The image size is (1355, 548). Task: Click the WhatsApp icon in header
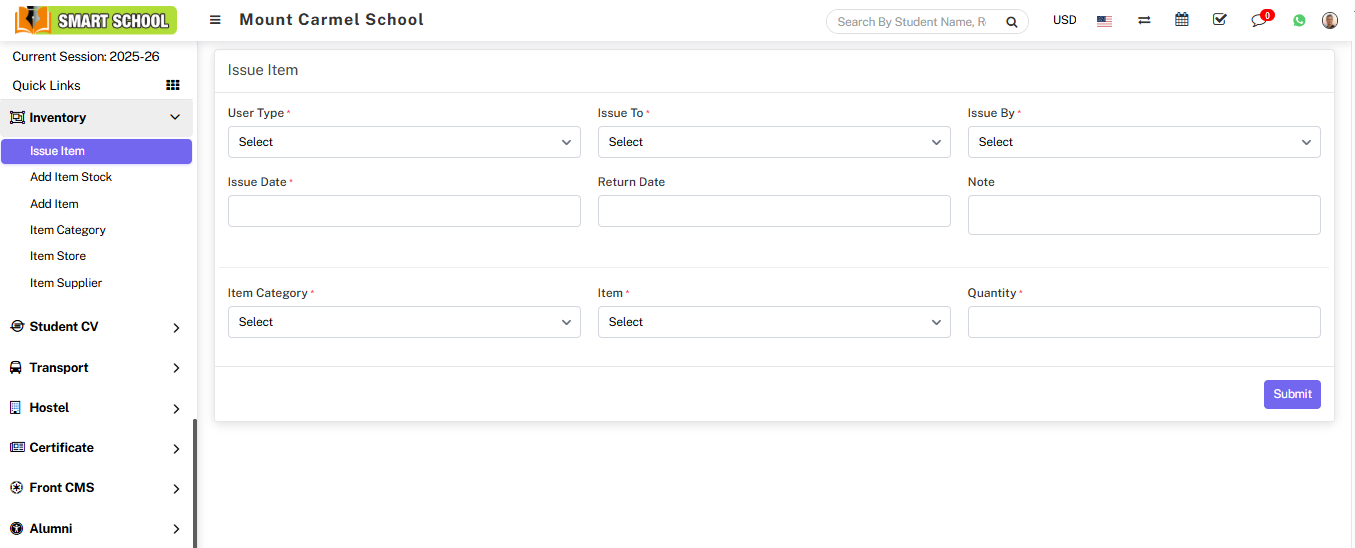[x=1299, y=20]
